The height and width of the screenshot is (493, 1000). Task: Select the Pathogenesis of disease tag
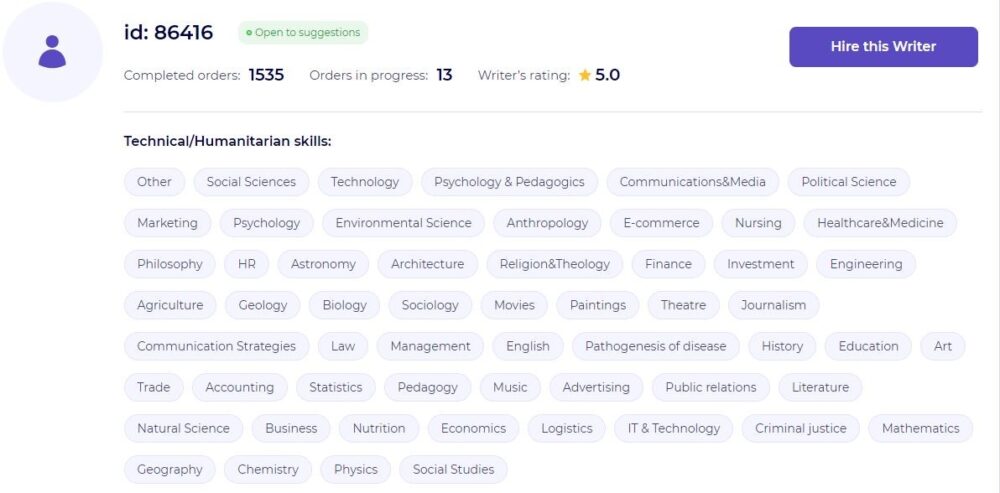coord(656,346)
